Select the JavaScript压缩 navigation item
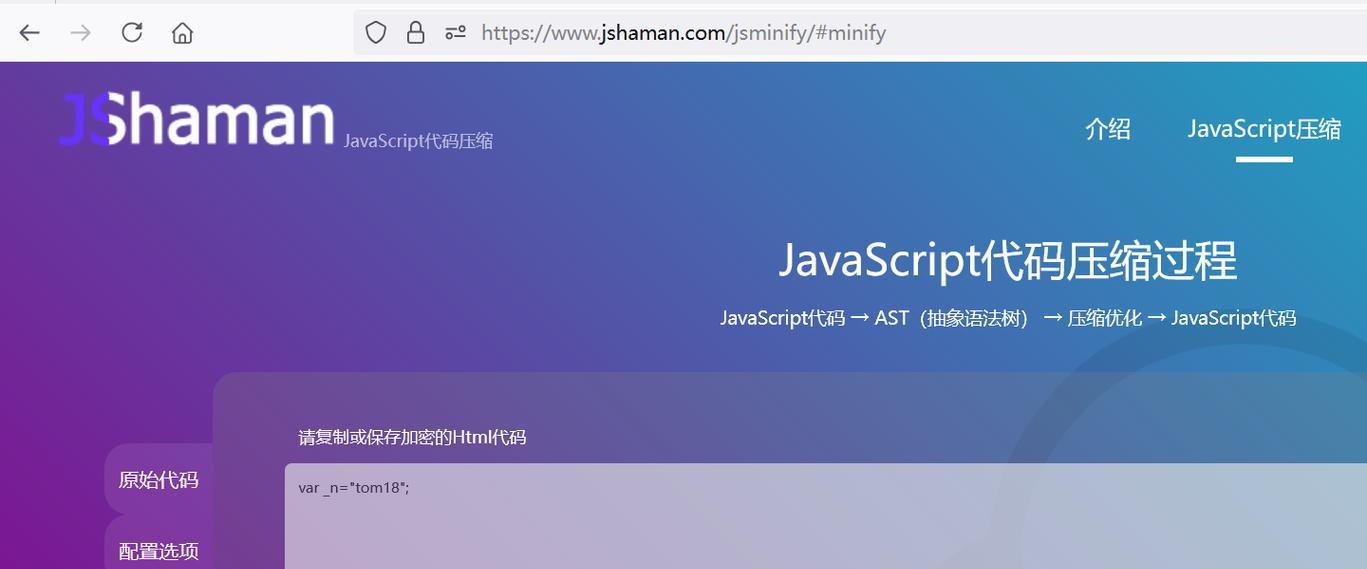Screen dimensions: 1367x569 click(1264, 129)
